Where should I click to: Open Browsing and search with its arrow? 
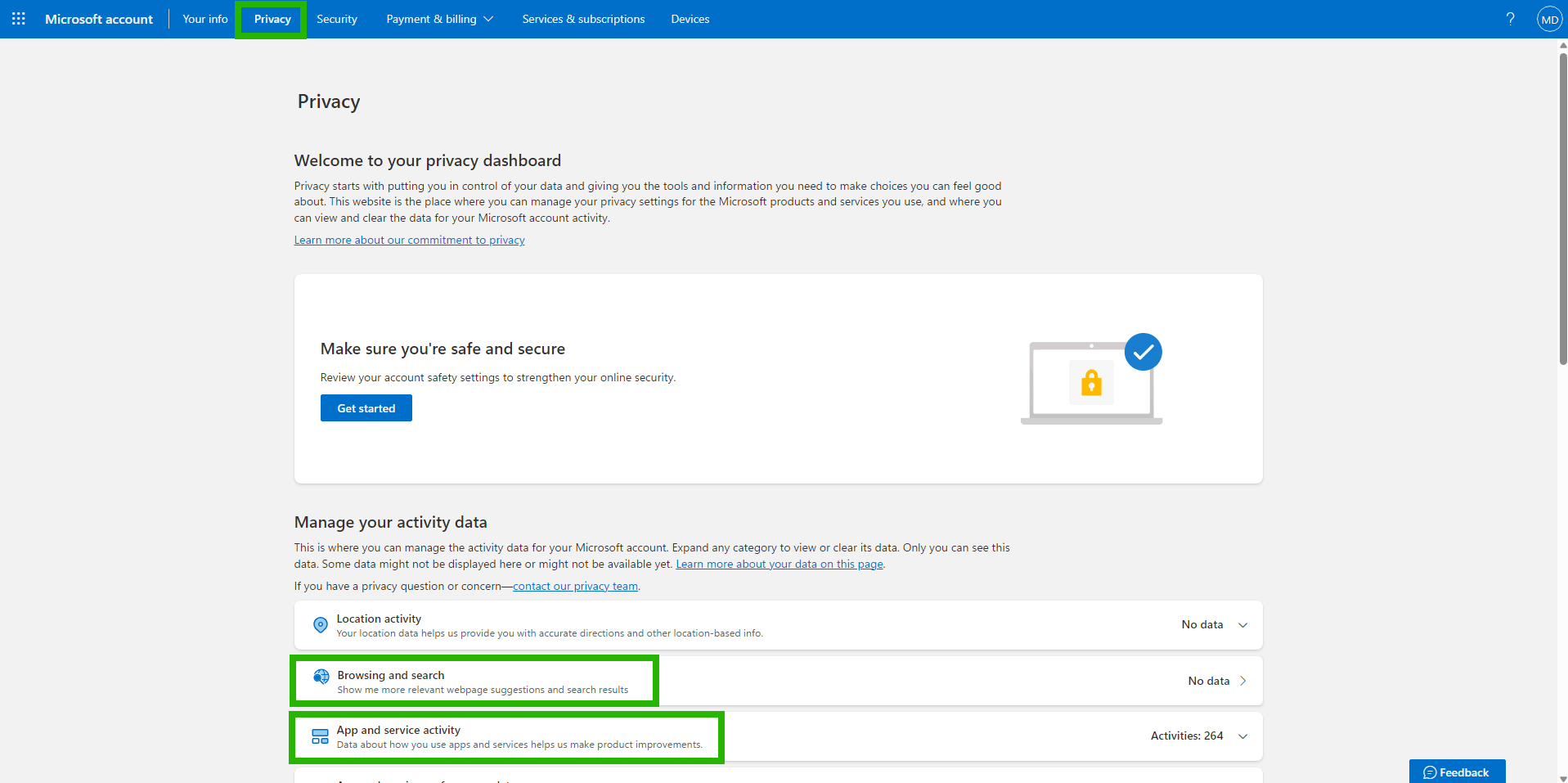tap(1243, 681)
